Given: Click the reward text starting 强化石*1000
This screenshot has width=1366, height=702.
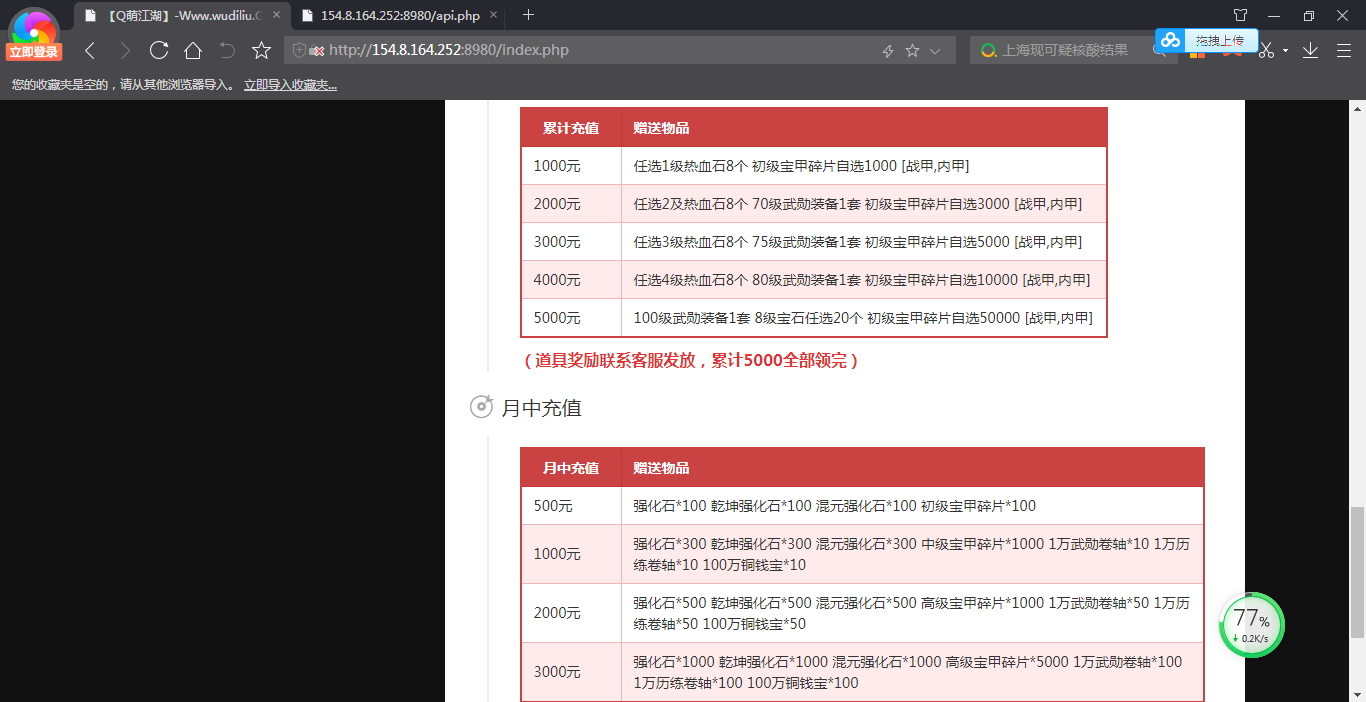Looking at the screenshot, I should (x=907, y=673).
